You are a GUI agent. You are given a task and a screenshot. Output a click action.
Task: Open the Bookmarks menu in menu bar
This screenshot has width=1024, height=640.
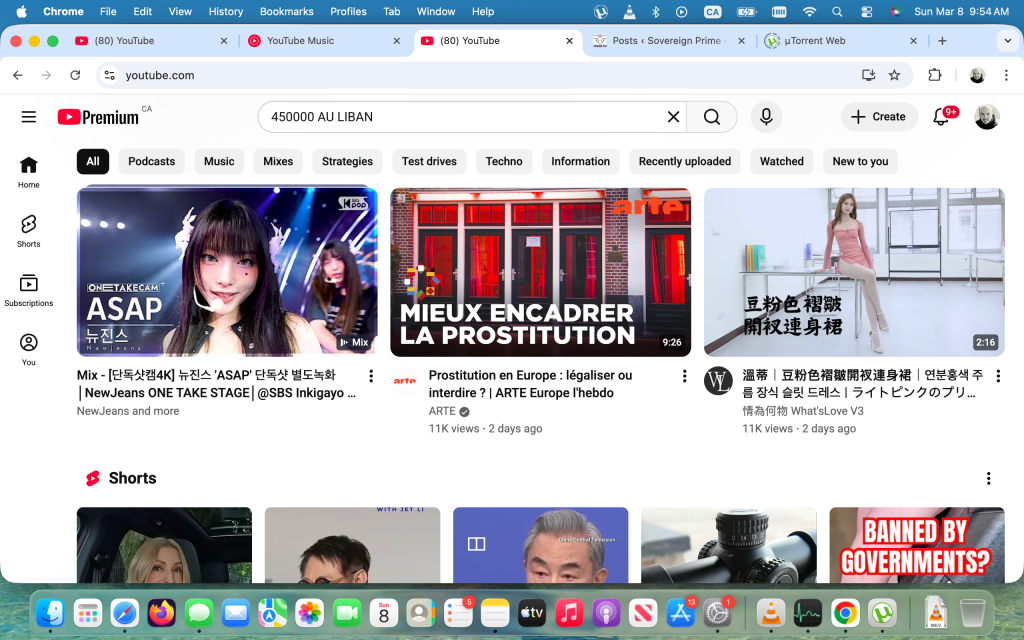pos(286,11)
